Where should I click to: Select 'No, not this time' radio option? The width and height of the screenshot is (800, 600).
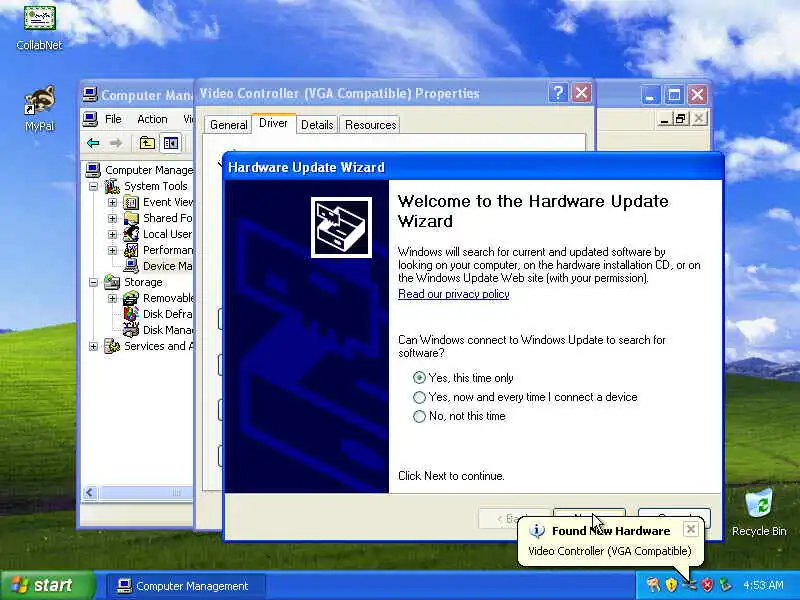[x=419, y=416]
